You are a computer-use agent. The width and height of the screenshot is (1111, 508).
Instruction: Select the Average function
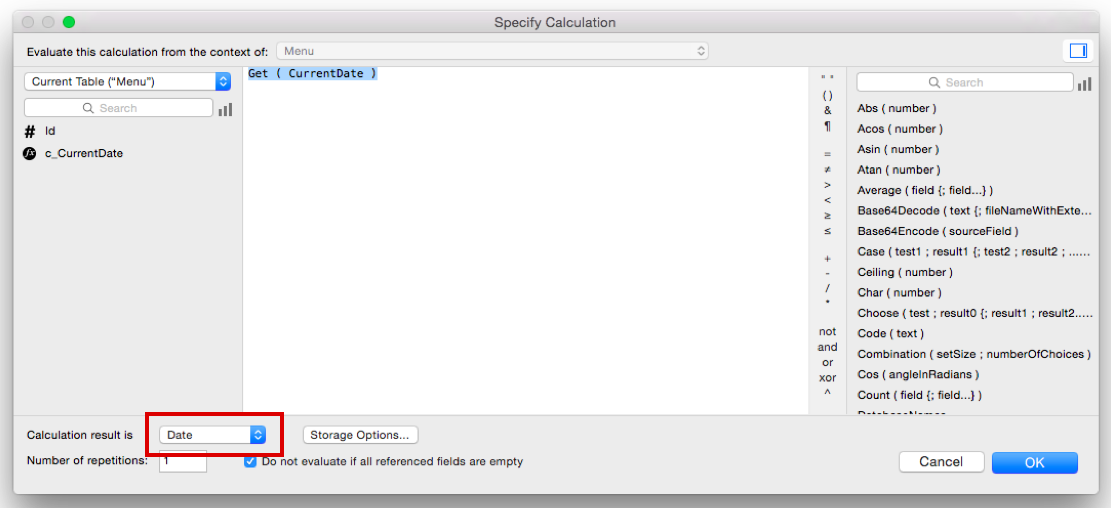pos(925,190)
